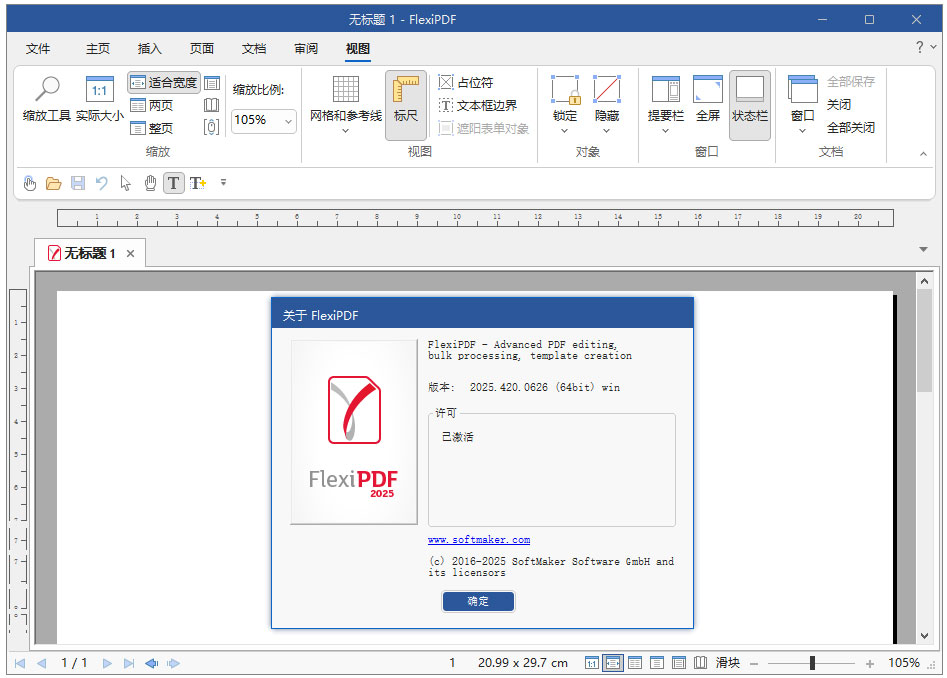
Task: Click the minus zoom out button in status bar
Action: (x=754, y=664)
